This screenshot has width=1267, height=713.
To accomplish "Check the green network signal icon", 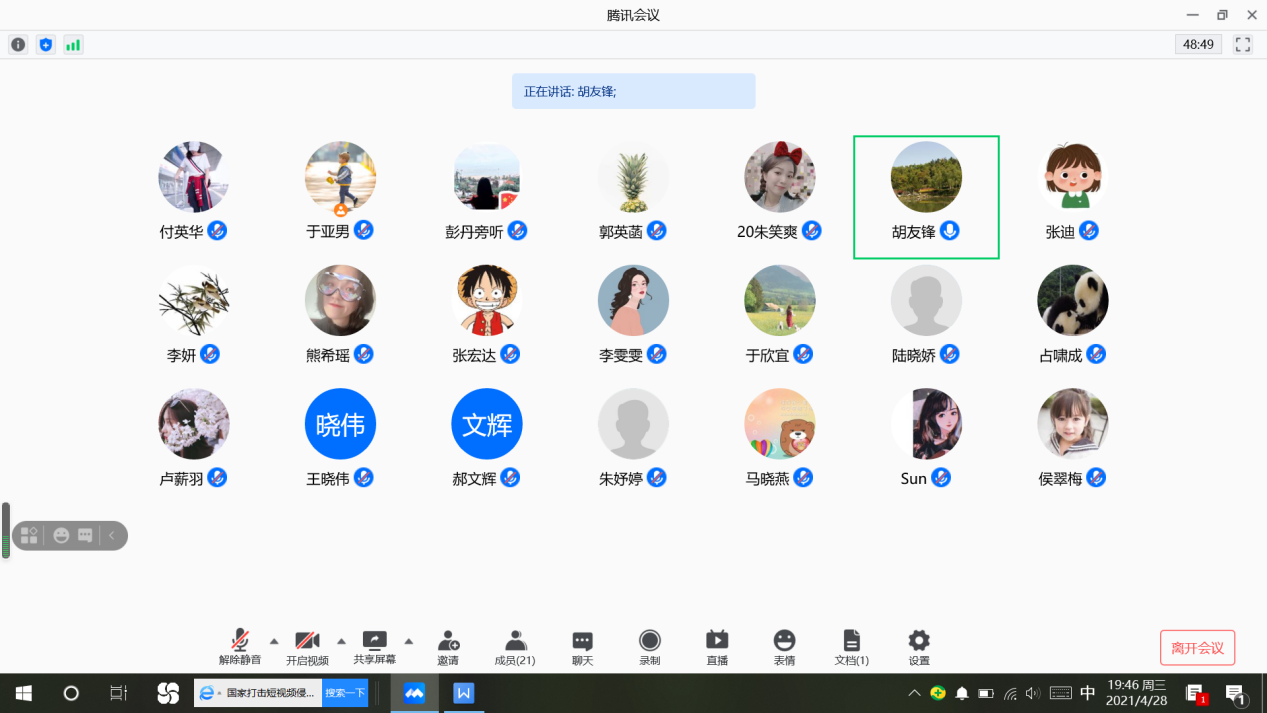I will point(73,45).
